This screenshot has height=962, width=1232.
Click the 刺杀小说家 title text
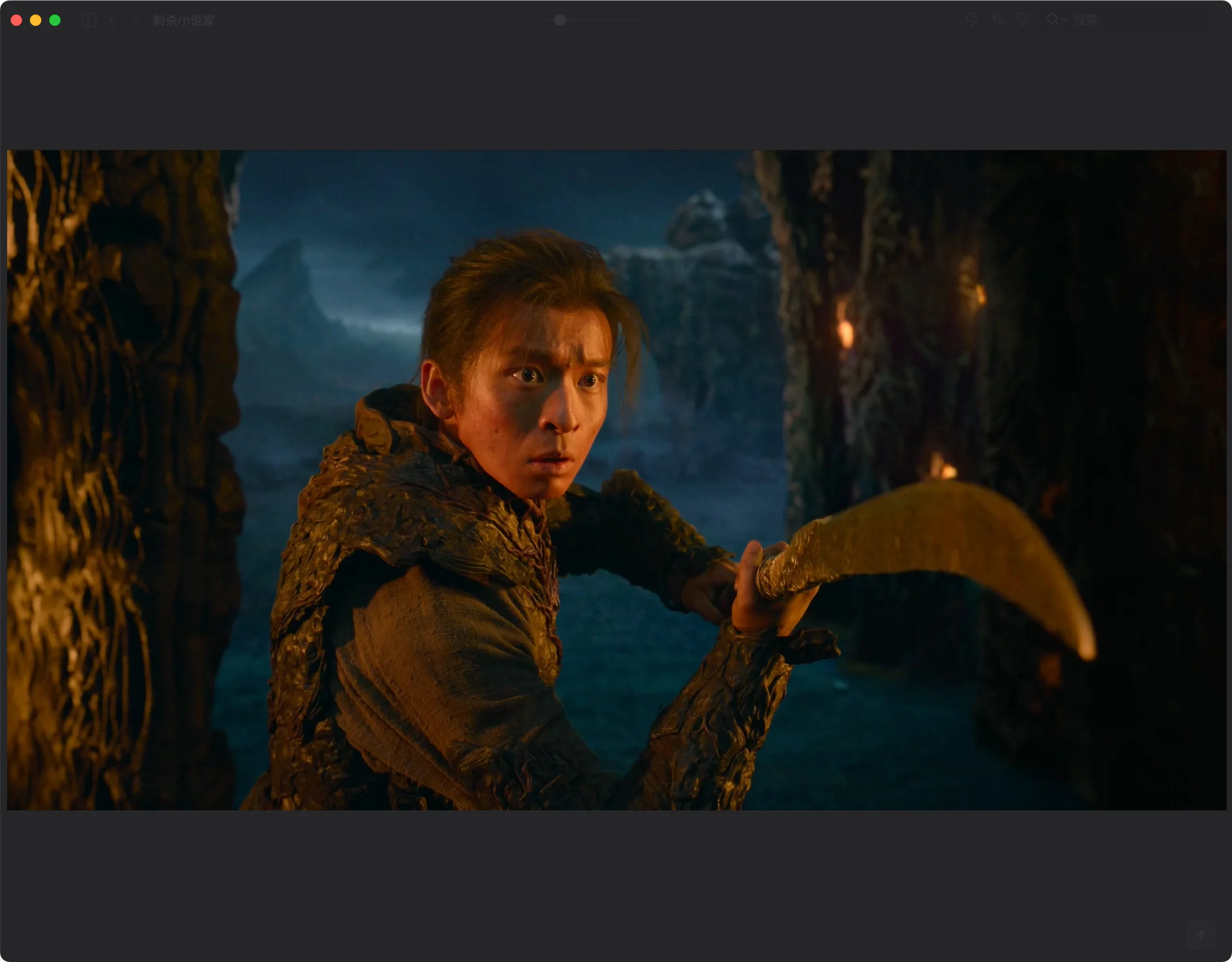(183, 21)
